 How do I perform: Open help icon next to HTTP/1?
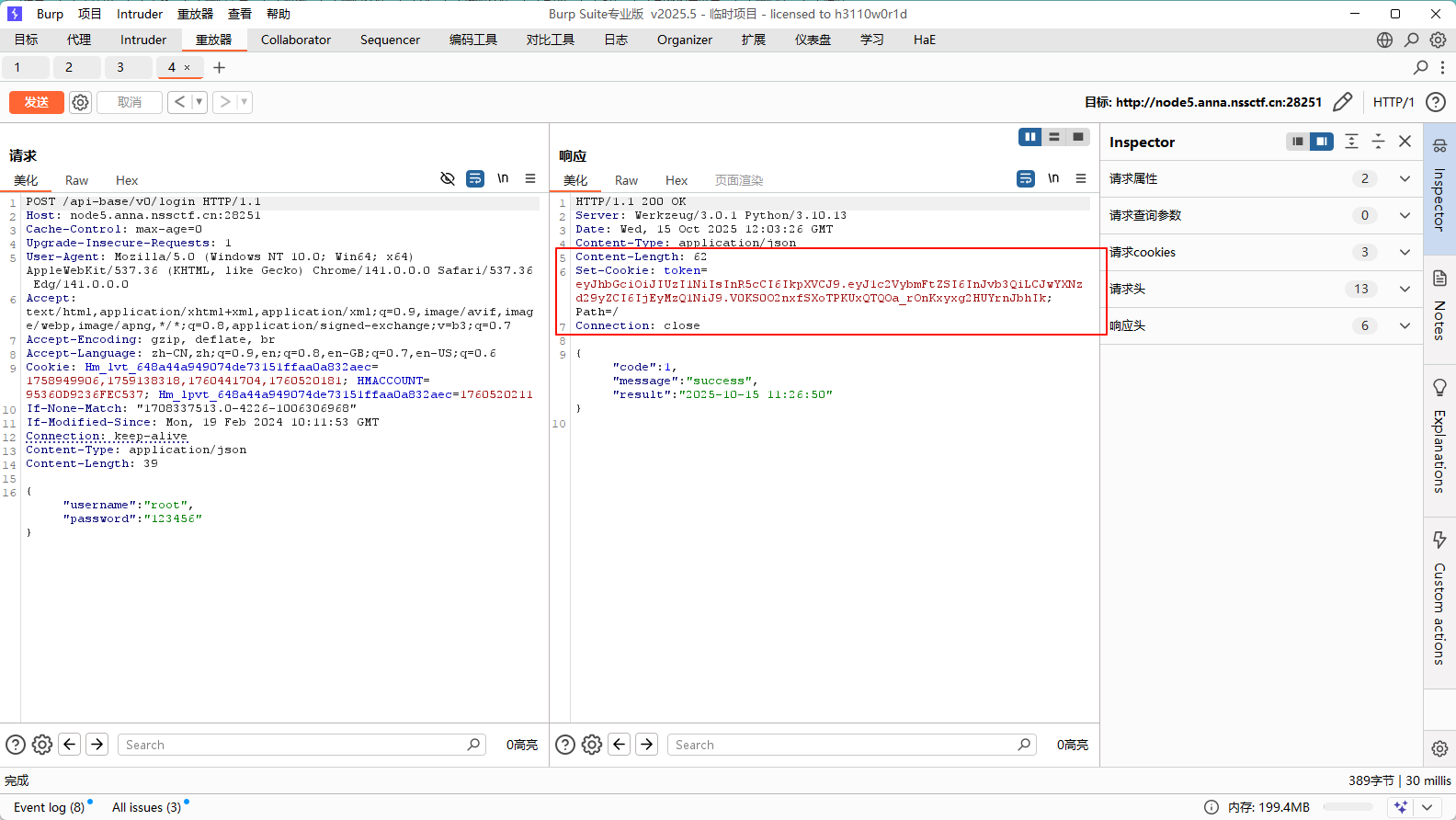[1436, 102]
